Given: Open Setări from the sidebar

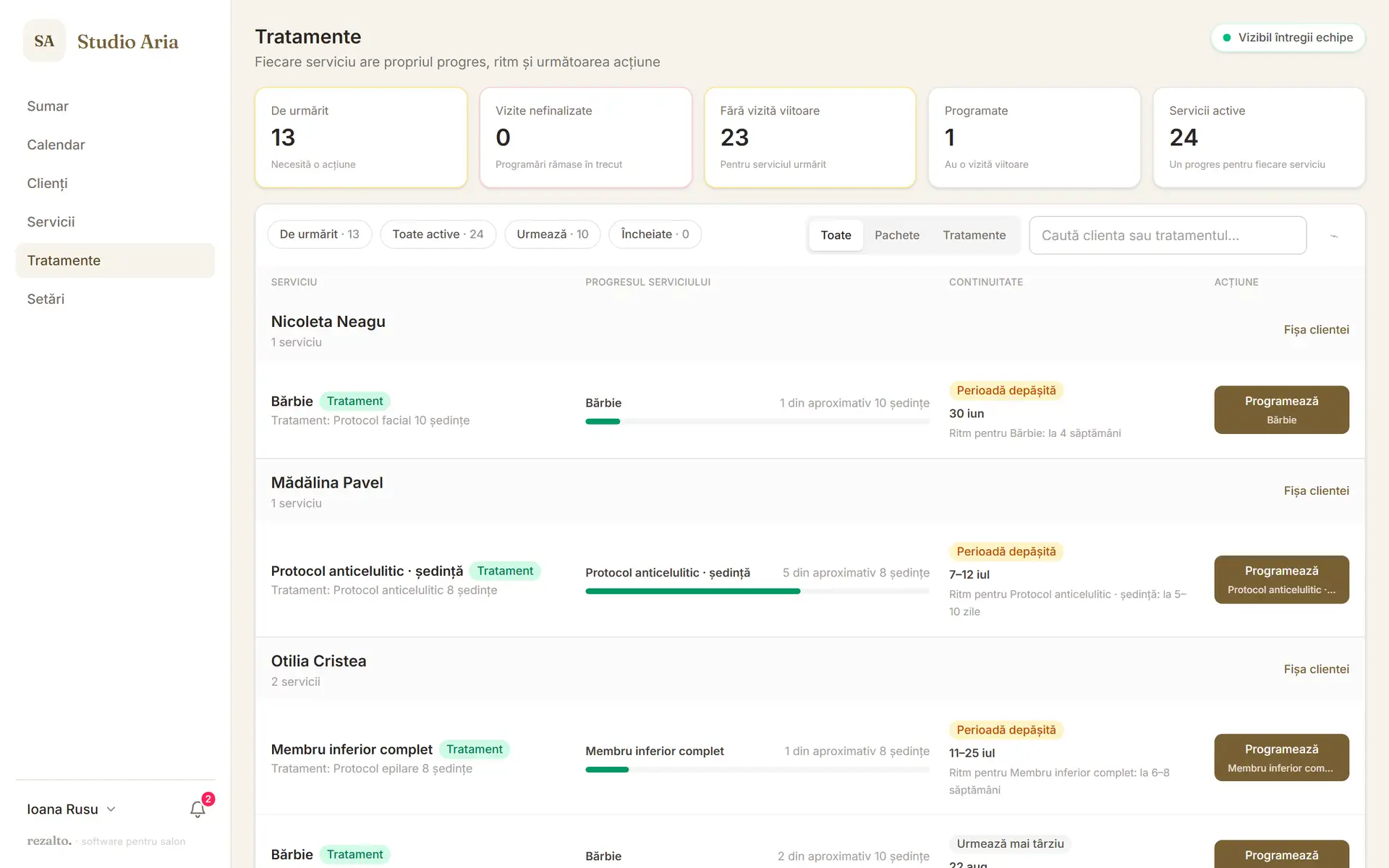Looking at the screenshot, I should (x=115, y=299).
